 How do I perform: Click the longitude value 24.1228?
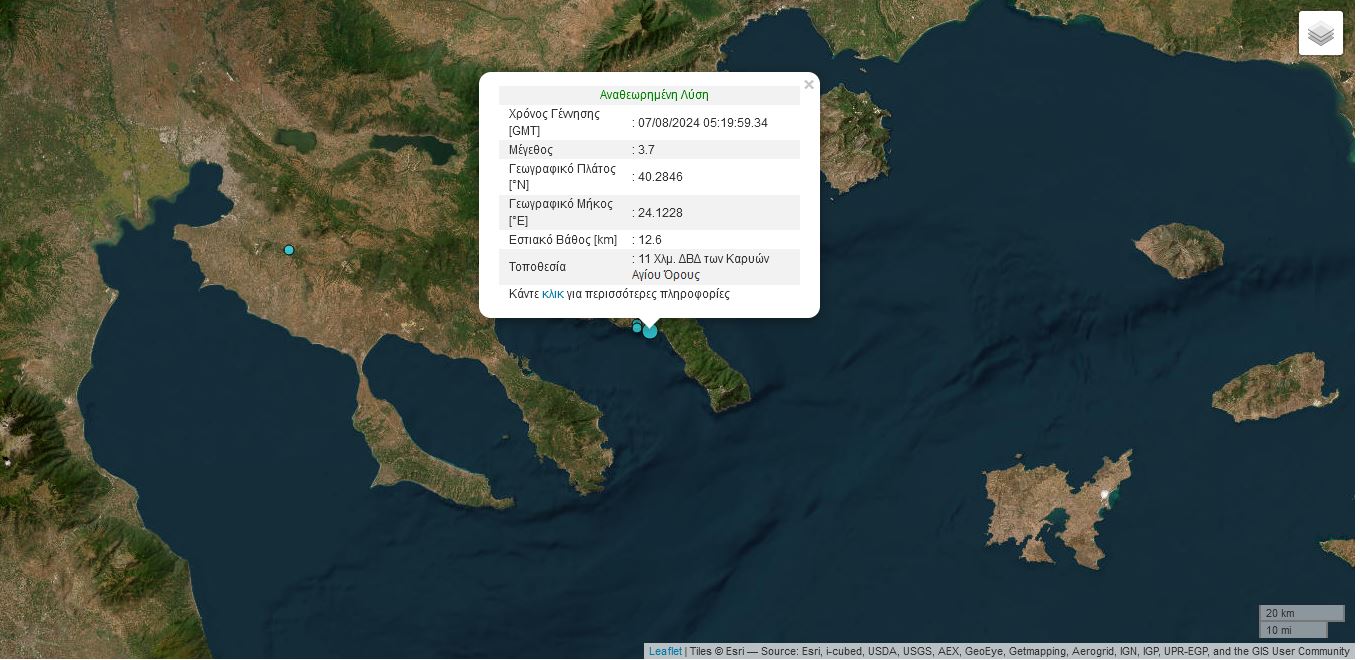[660, 213]
